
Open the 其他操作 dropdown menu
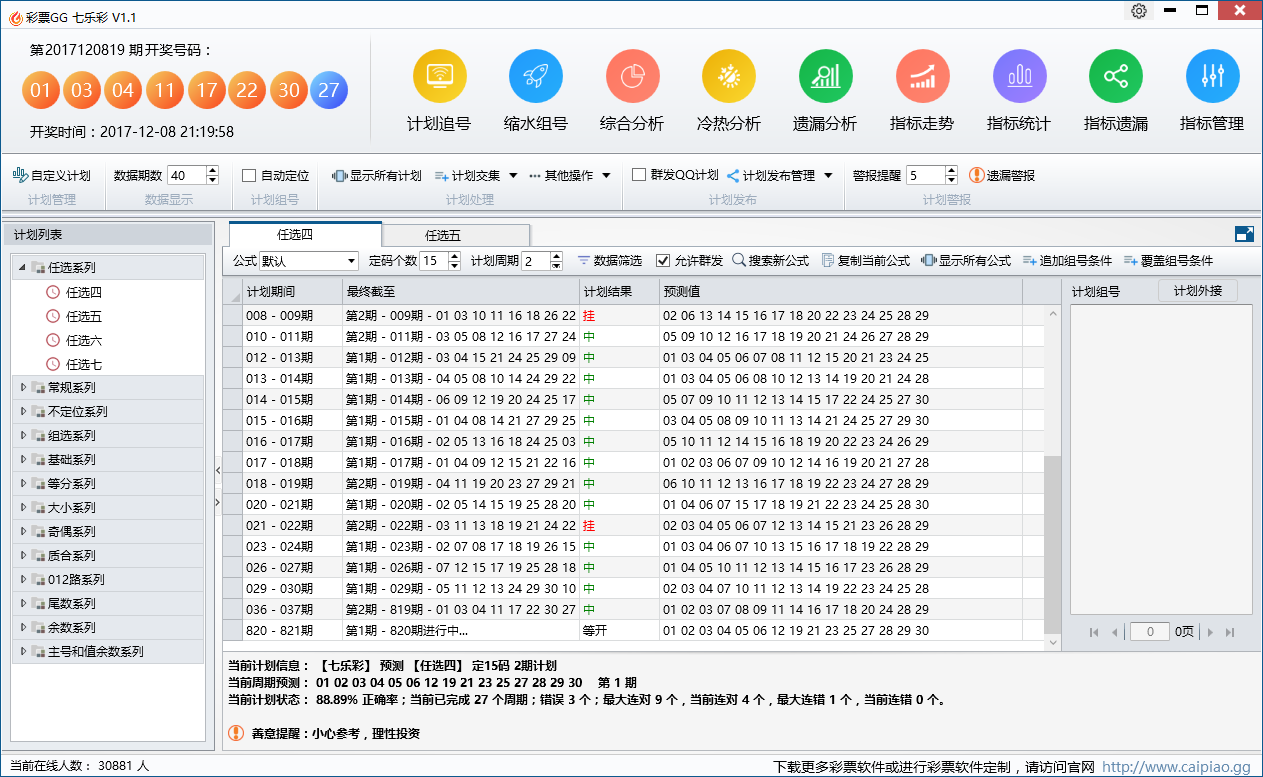click(570, 175)
